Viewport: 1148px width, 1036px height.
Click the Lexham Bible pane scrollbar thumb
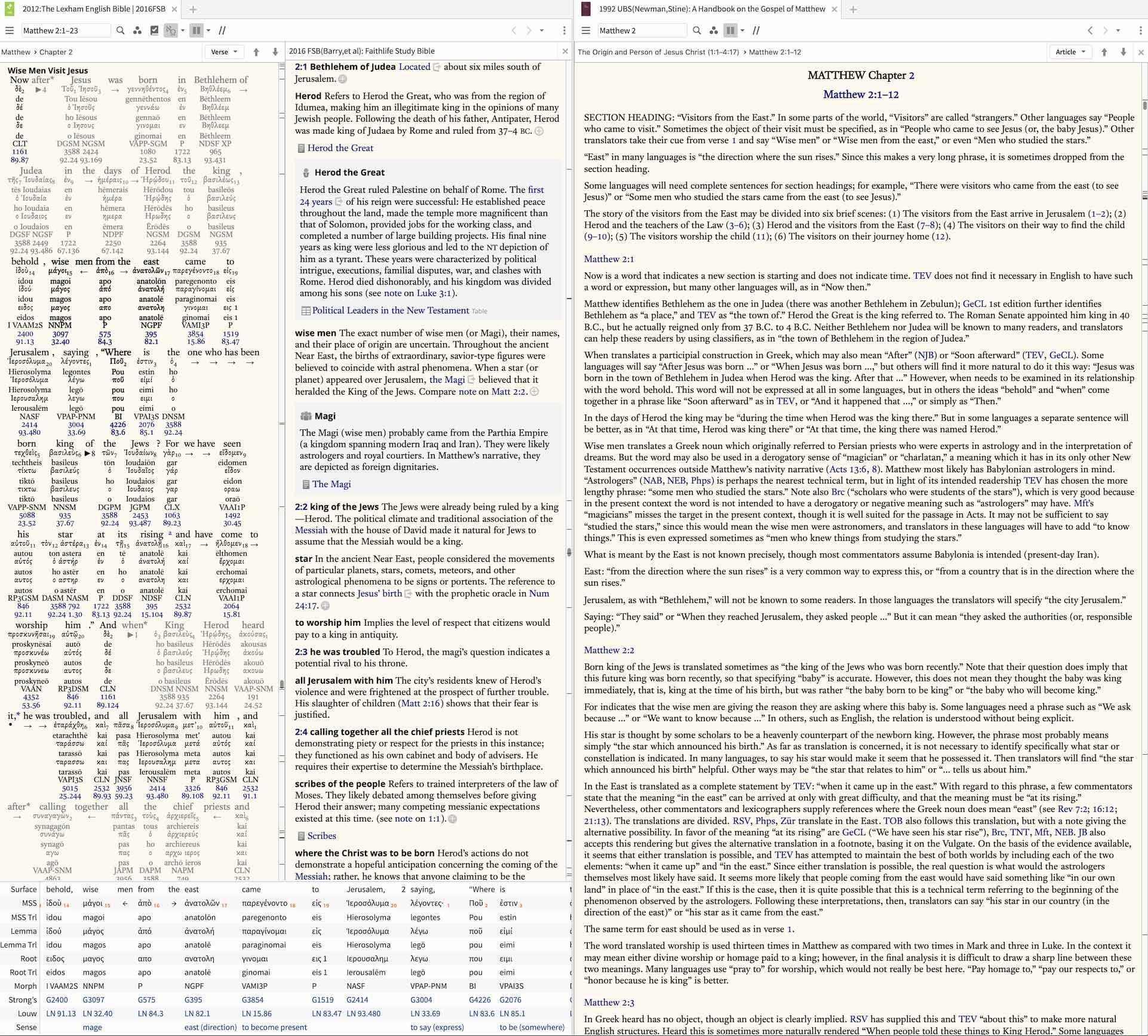coord(282,684)
